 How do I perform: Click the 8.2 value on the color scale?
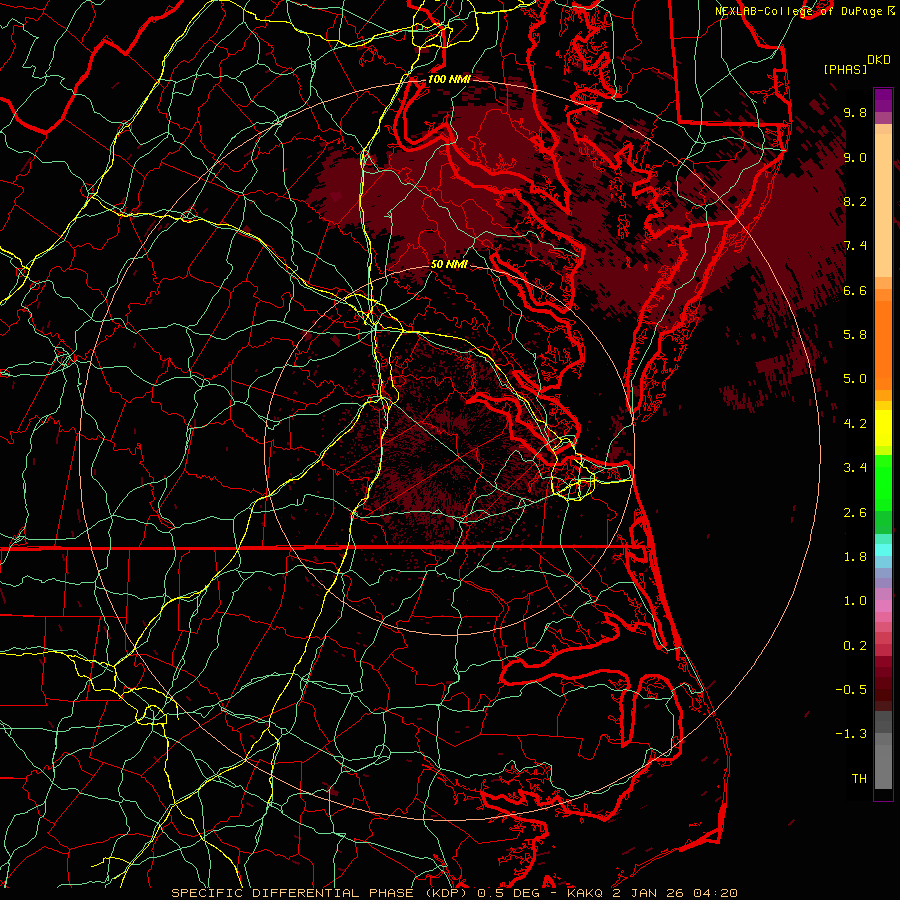(855, 201)
